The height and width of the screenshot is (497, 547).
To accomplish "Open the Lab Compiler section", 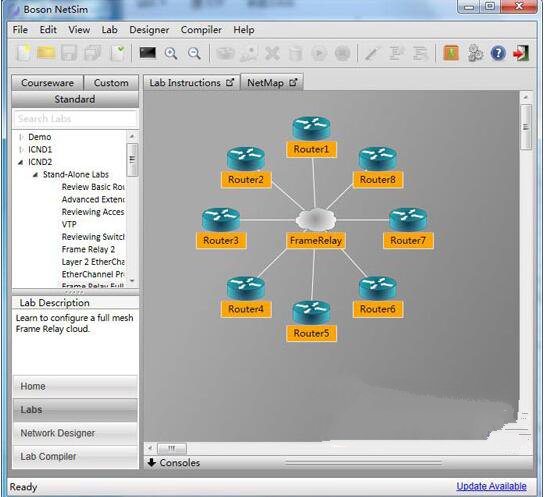I will [x=75, y=457].
